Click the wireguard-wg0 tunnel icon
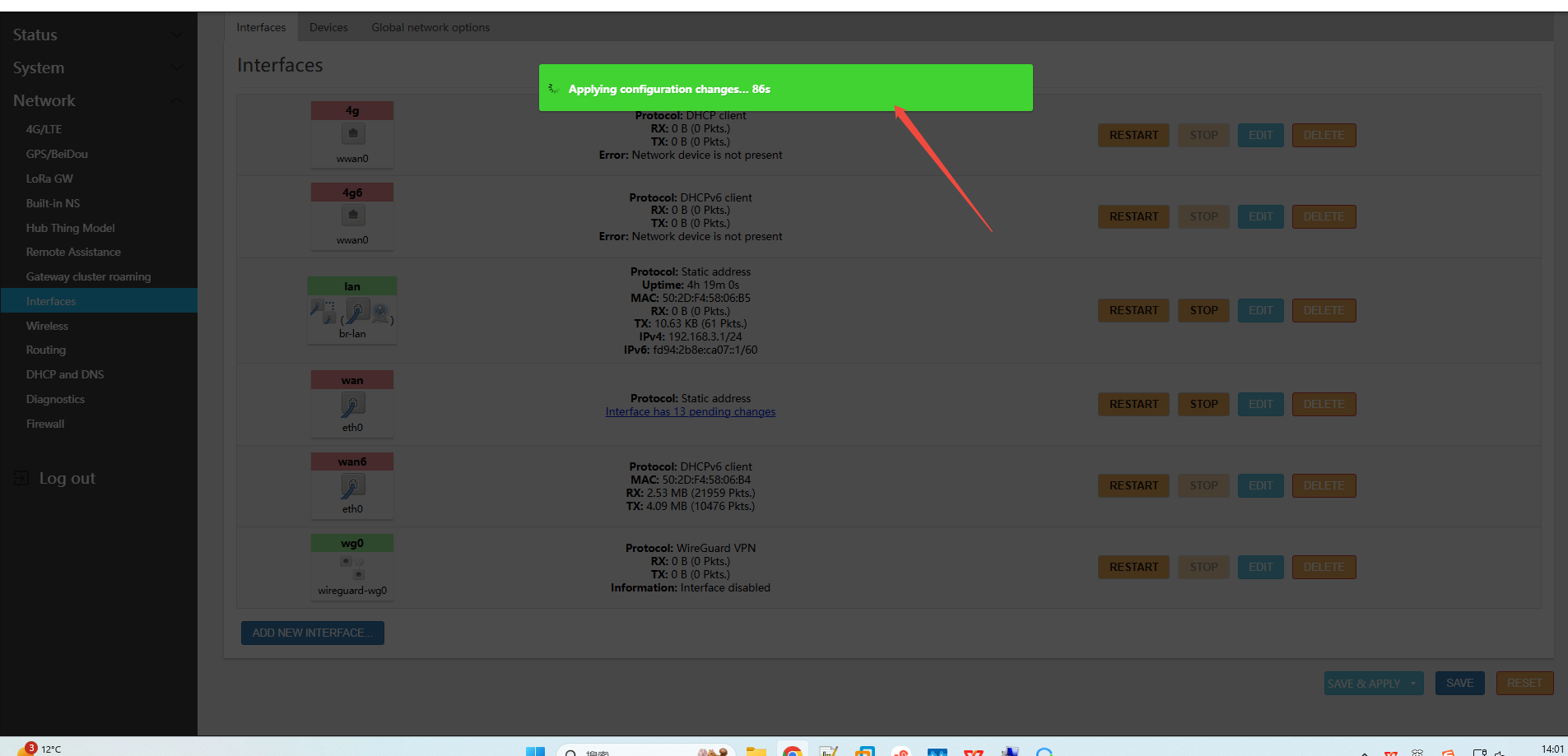 coord(352,567)
